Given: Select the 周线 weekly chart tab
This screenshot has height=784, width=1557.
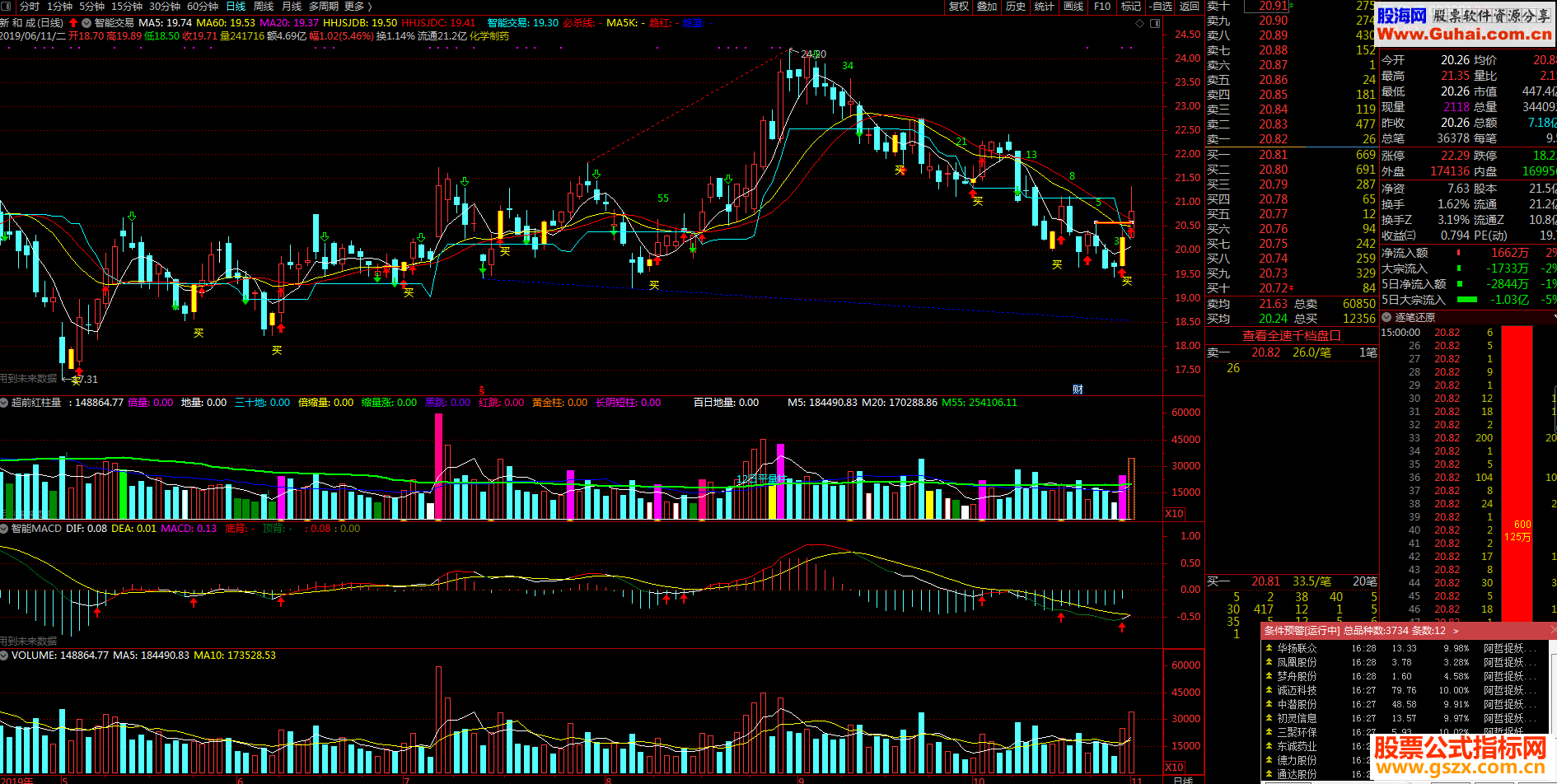Looking at the screenshot, I should [264, 6].
